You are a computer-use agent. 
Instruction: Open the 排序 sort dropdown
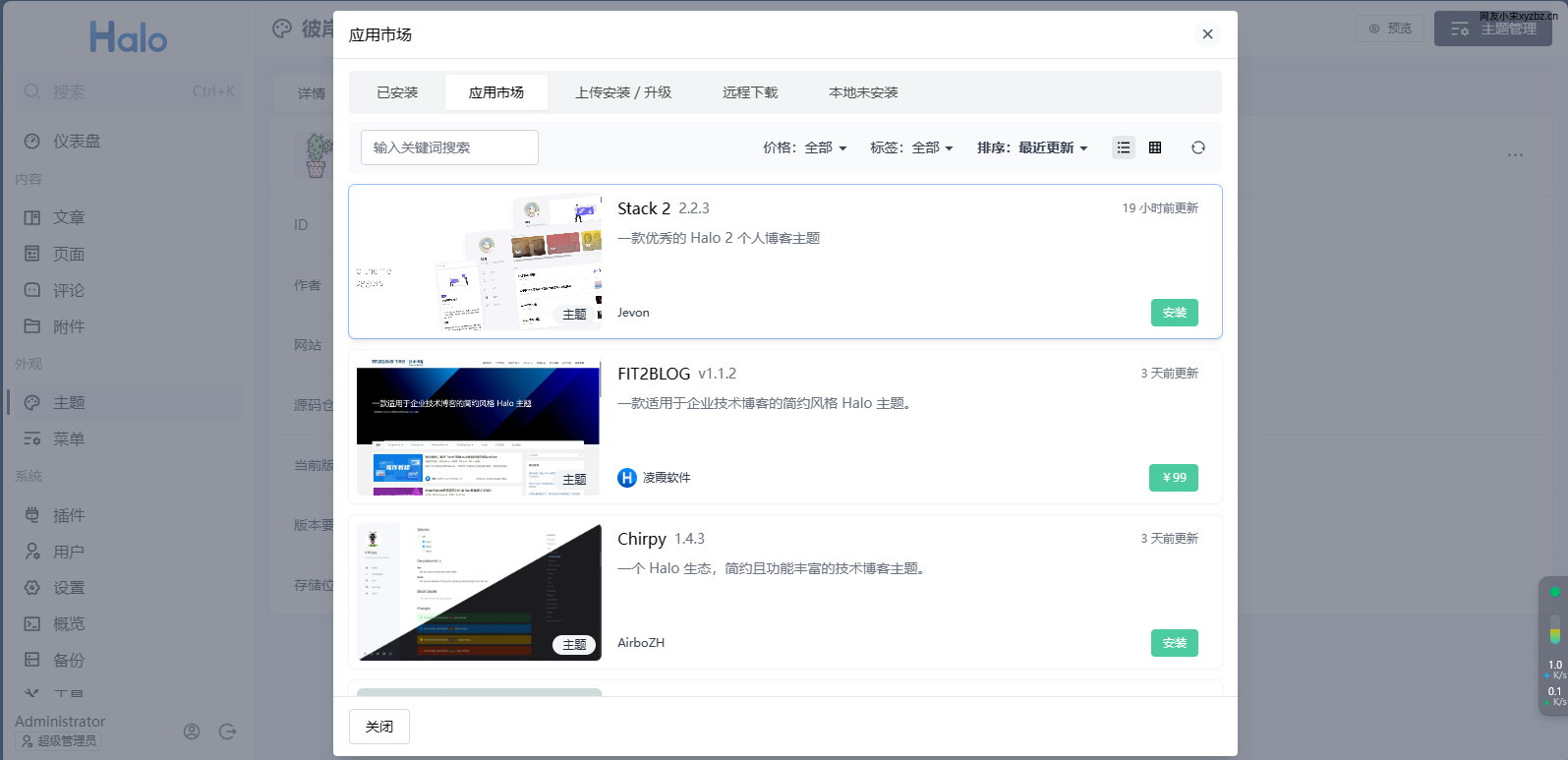point(1032,147)
